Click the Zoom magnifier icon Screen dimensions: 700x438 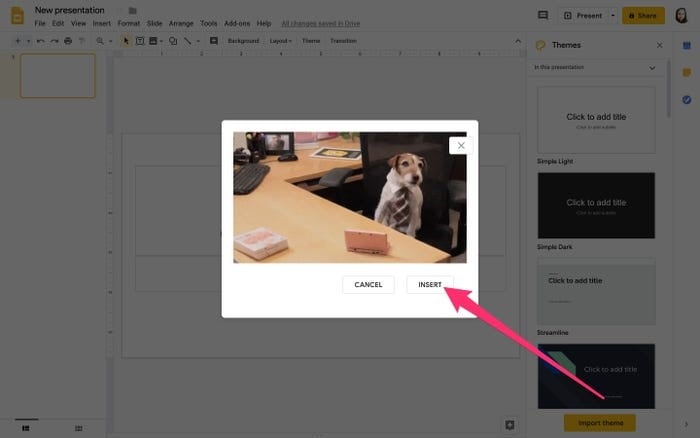100,41
